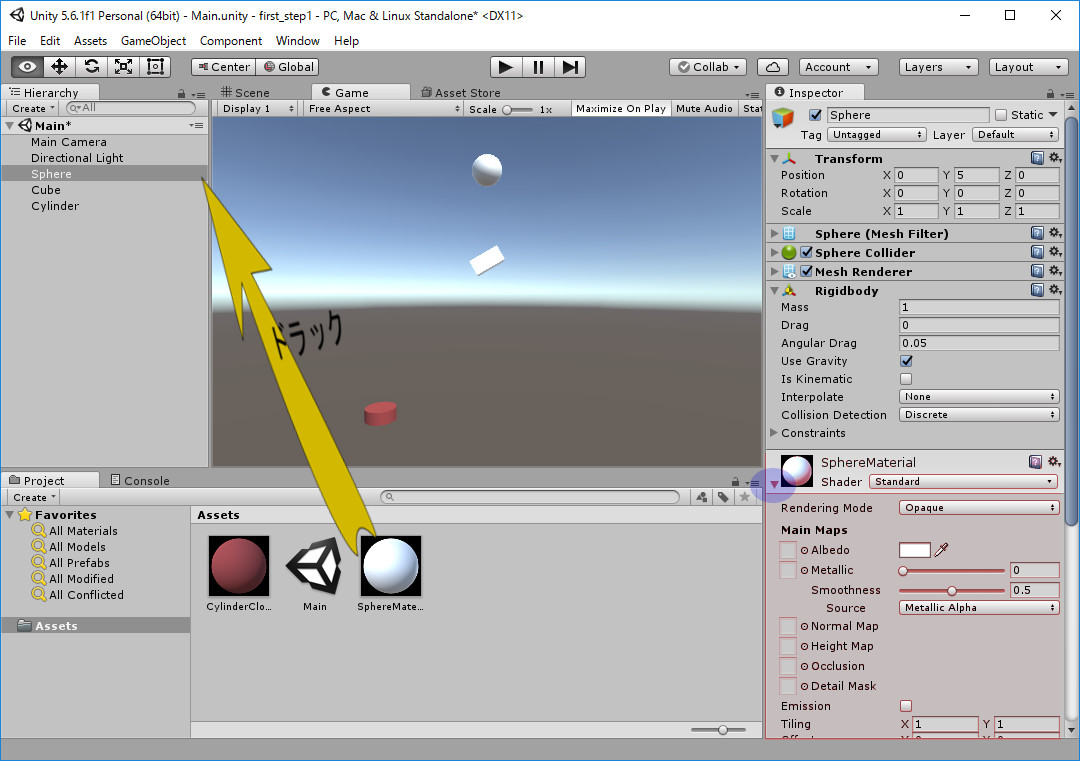1080x761 pixels.
Task: Enable the Is Kinematic checkbox
Action: click(x=906, y=379)
